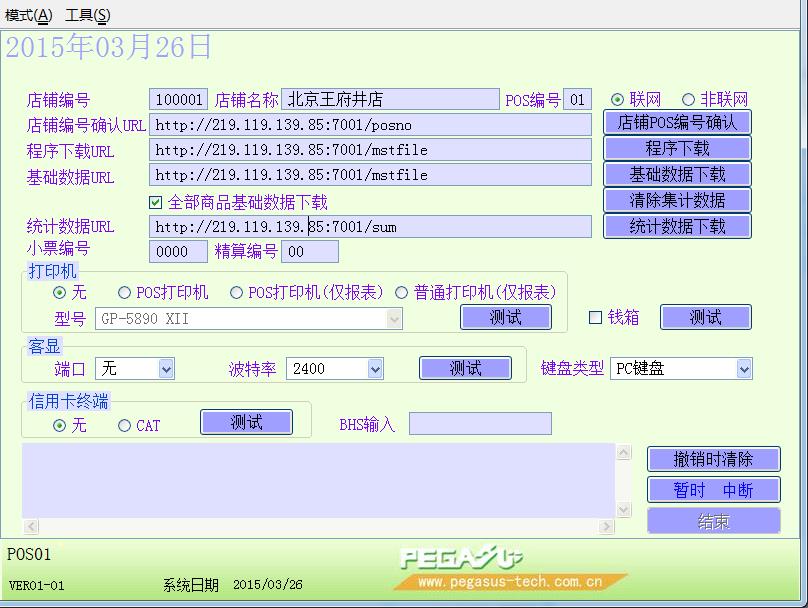808x608 pixels.
Task: Click the log area's right horizontal scroll arrow
Action: point(606,527)
